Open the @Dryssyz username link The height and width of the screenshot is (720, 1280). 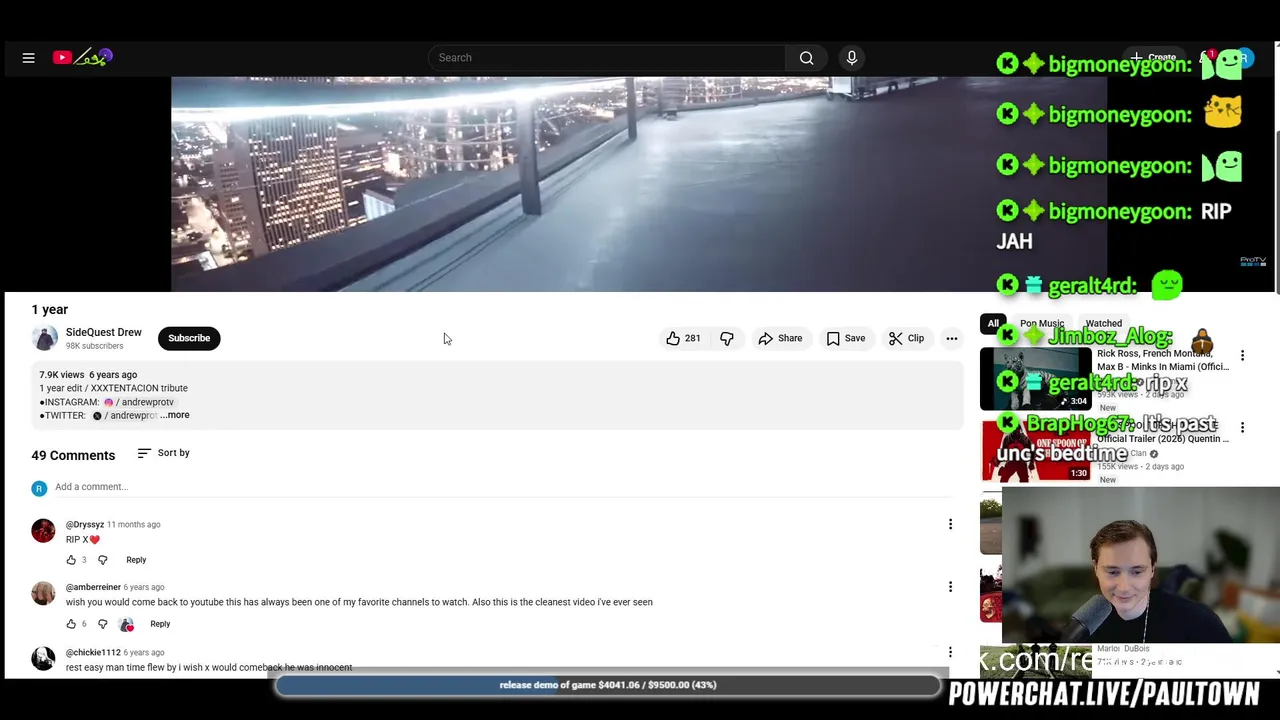click(85, 524)
